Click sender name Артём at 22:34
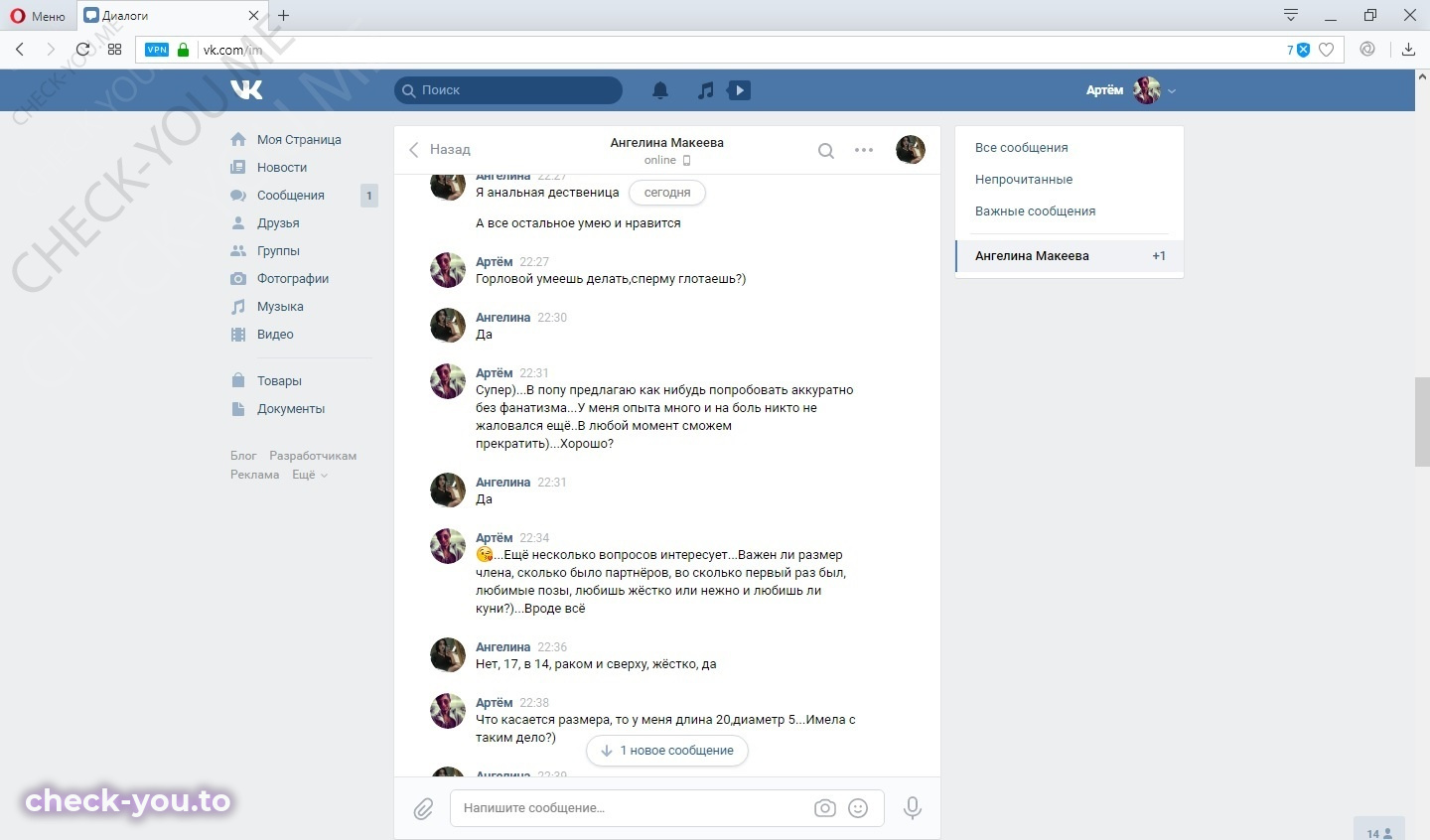The width and height of the screenshot is (1430, 840). [494, 538]
